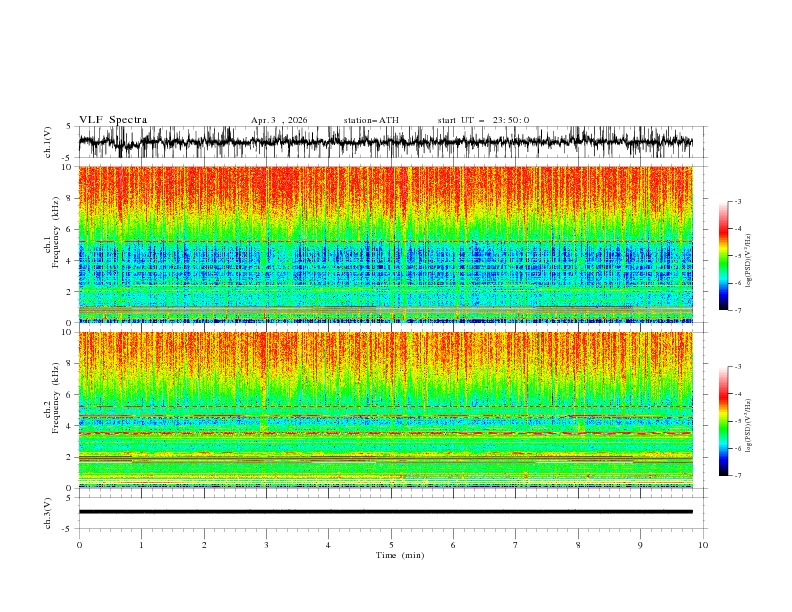Image resolution: width=792 pixels, height=612 pixels.
Task: Click the time axis tick label "8"
Action: point(578,545)
